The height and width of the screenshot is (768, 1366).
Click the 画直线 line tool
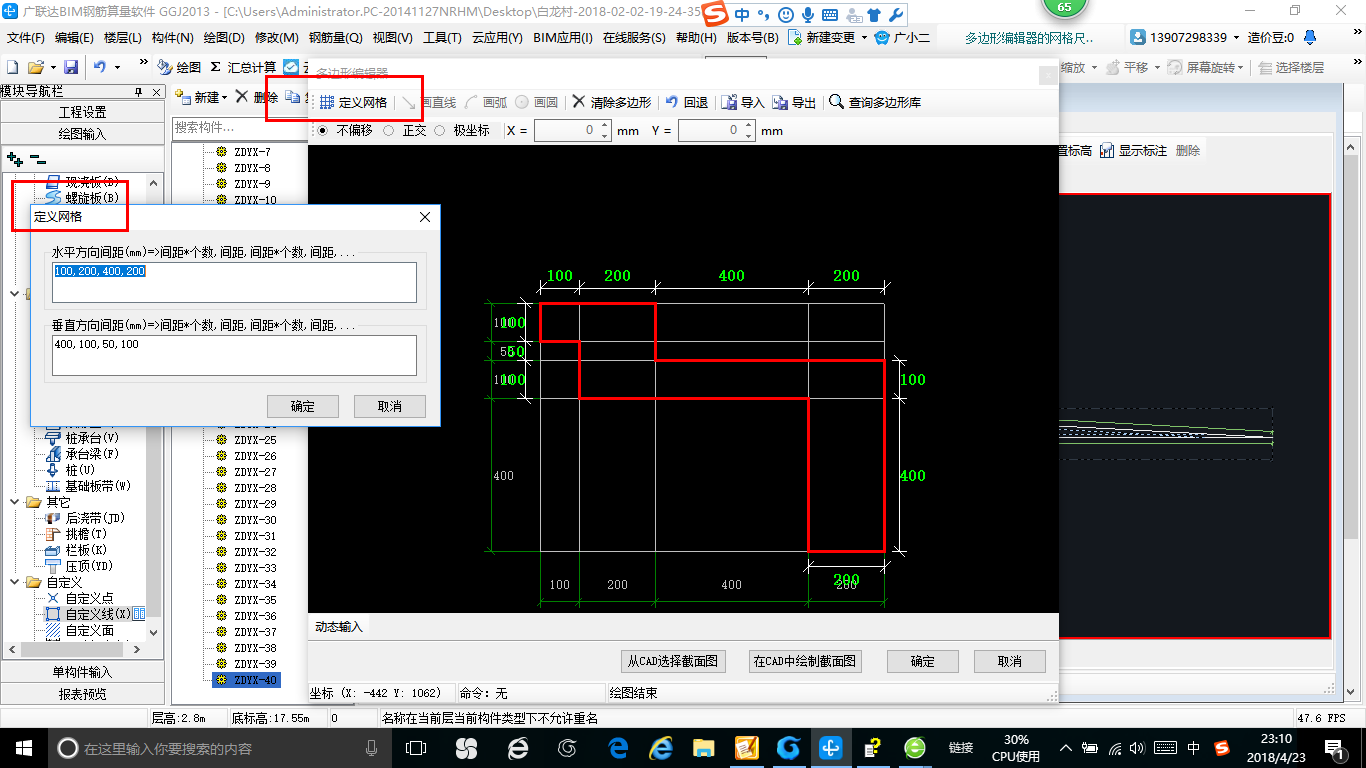tap(428, 102)
